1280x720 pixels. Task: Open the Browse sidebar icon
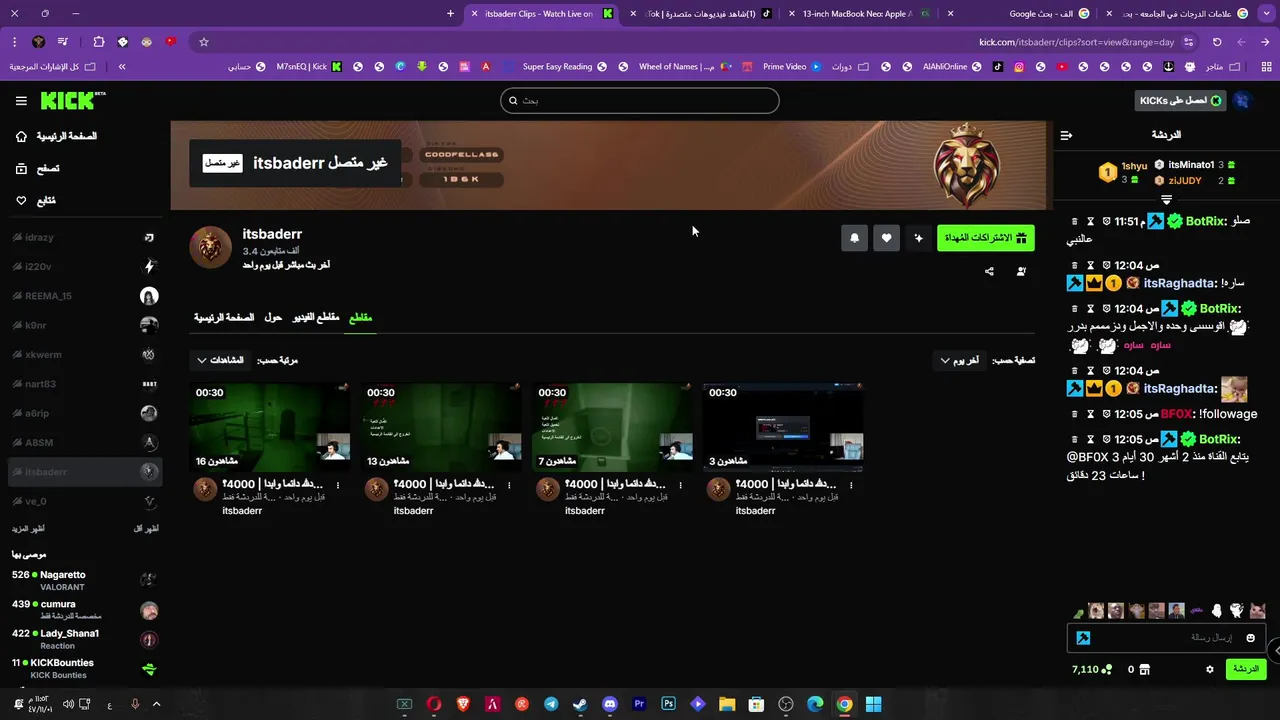point(21,169)
